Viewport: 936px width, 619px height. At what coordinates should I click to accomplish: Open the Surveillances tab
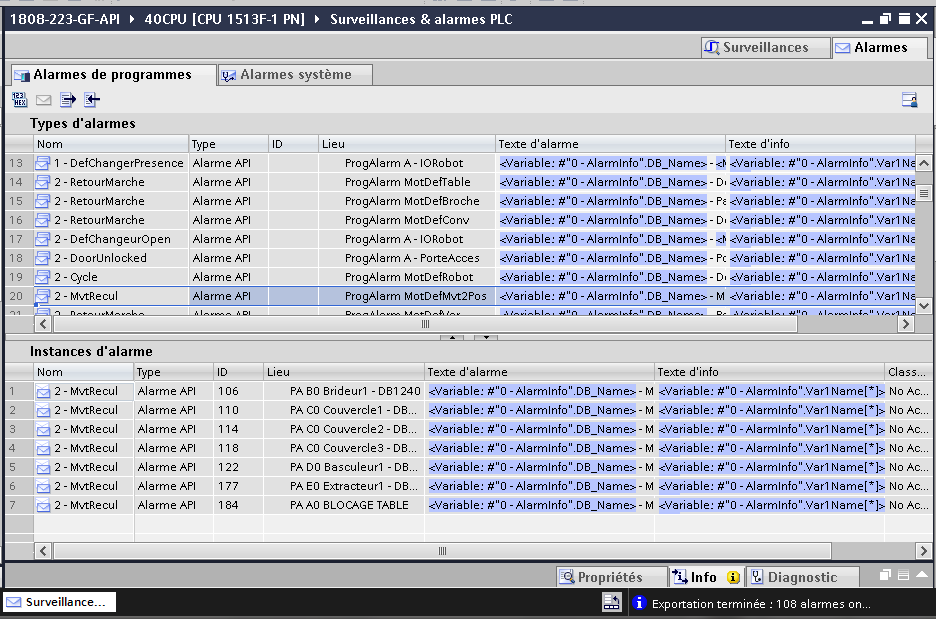click(x=765, y=47)
